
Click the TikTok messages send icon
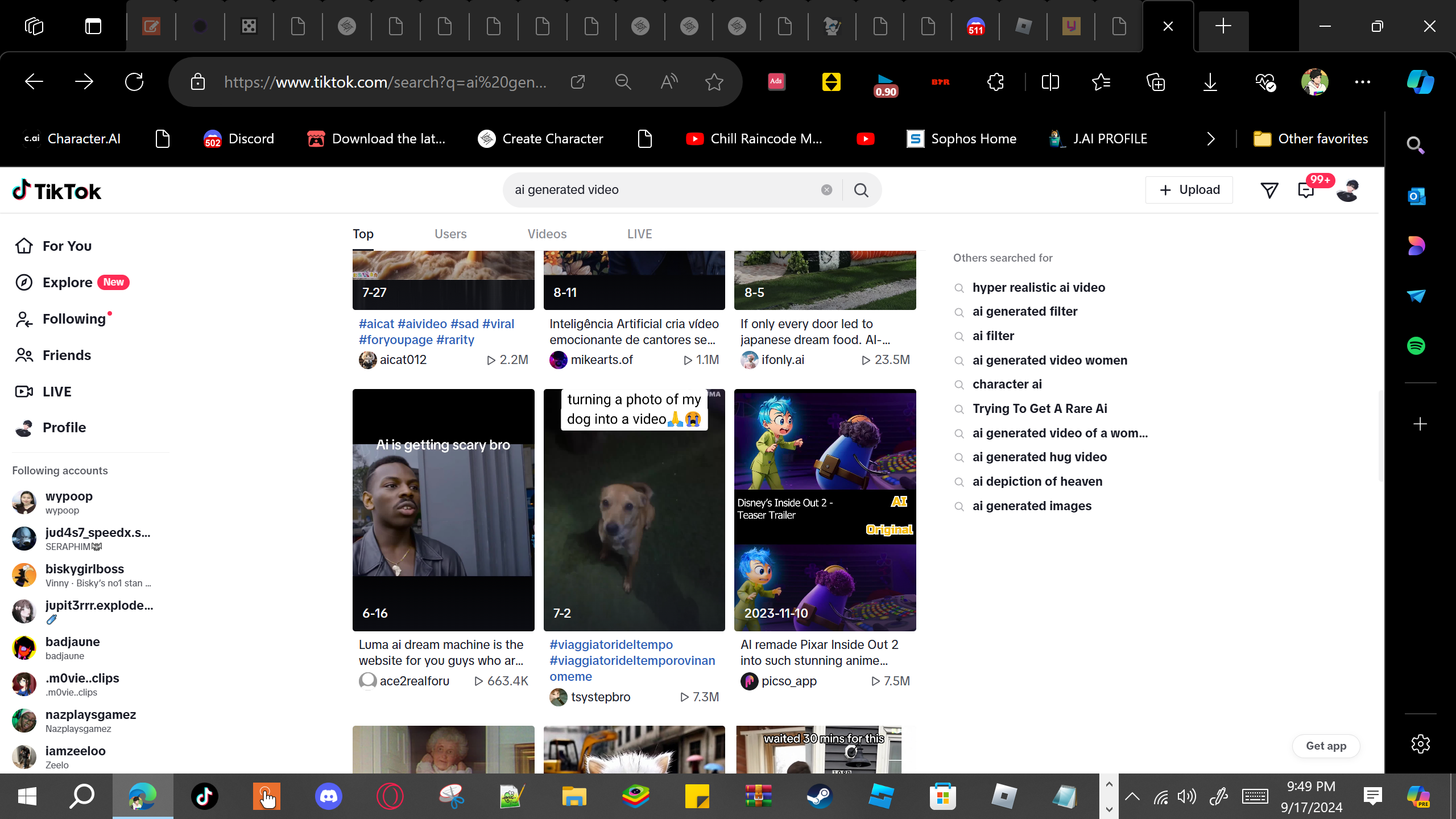click(x=1269, y=190)
